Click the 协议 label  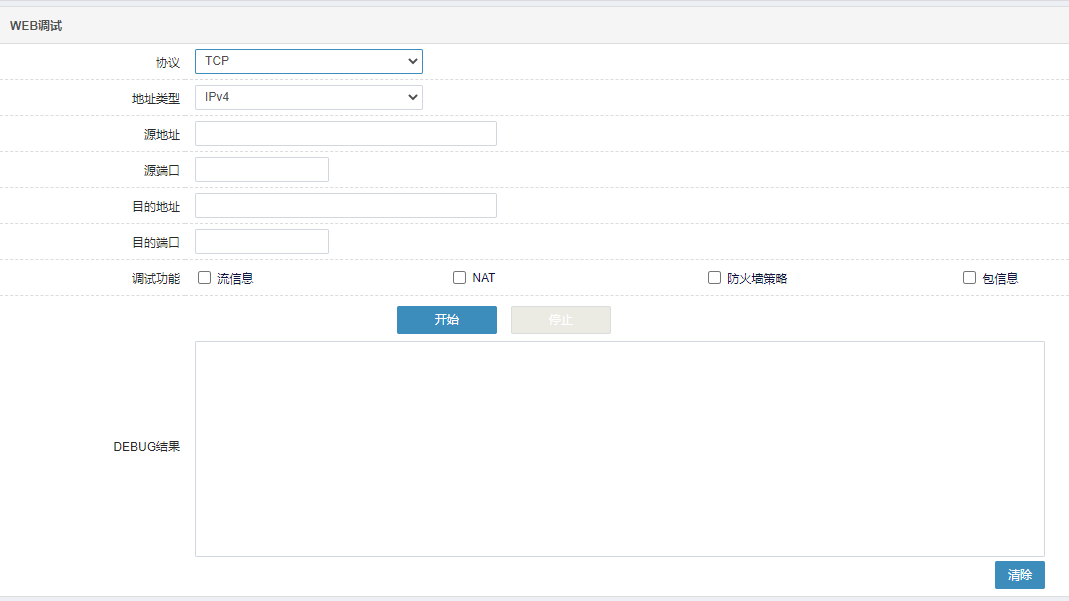168,63
